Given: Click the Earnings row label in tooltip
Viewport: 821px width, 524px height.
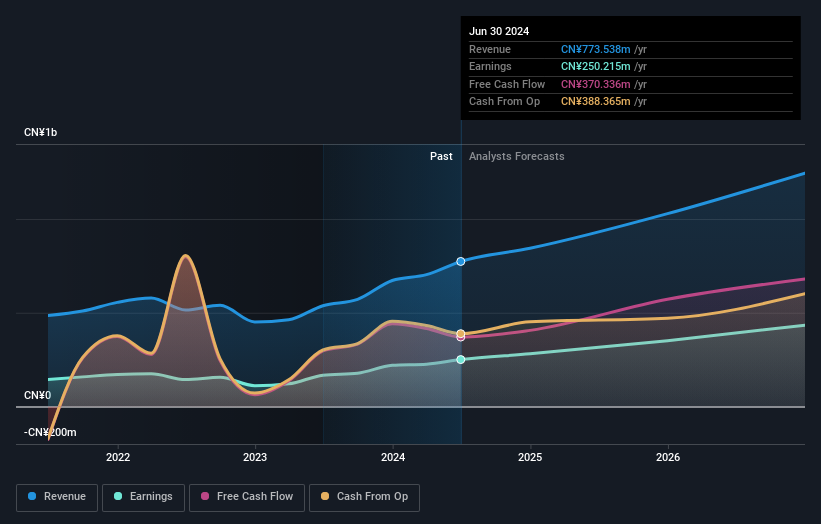Looking at the screenshot, I should [490, 66].
